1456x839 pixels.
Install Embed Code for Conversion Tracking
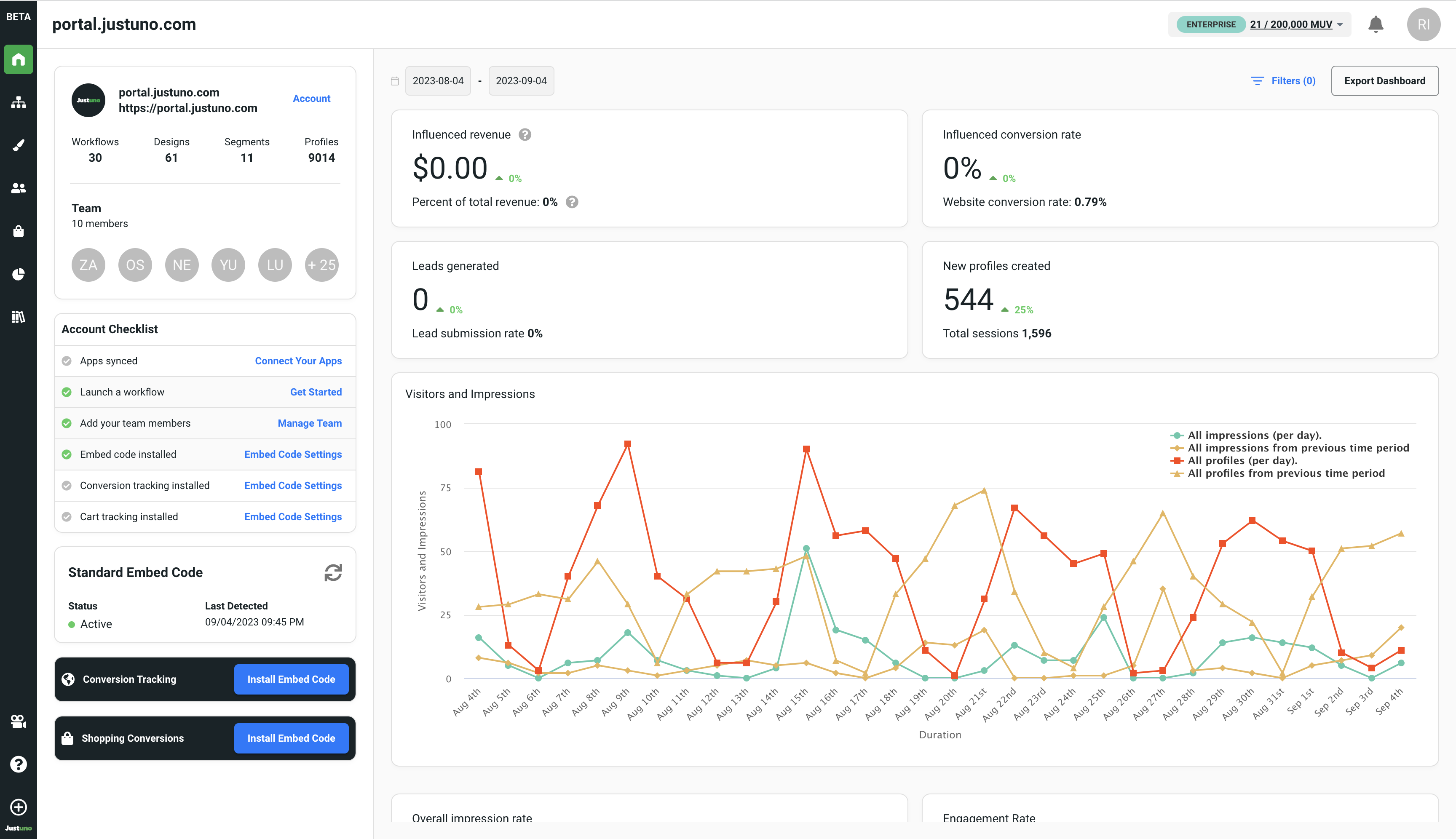(x=291, y=679)
